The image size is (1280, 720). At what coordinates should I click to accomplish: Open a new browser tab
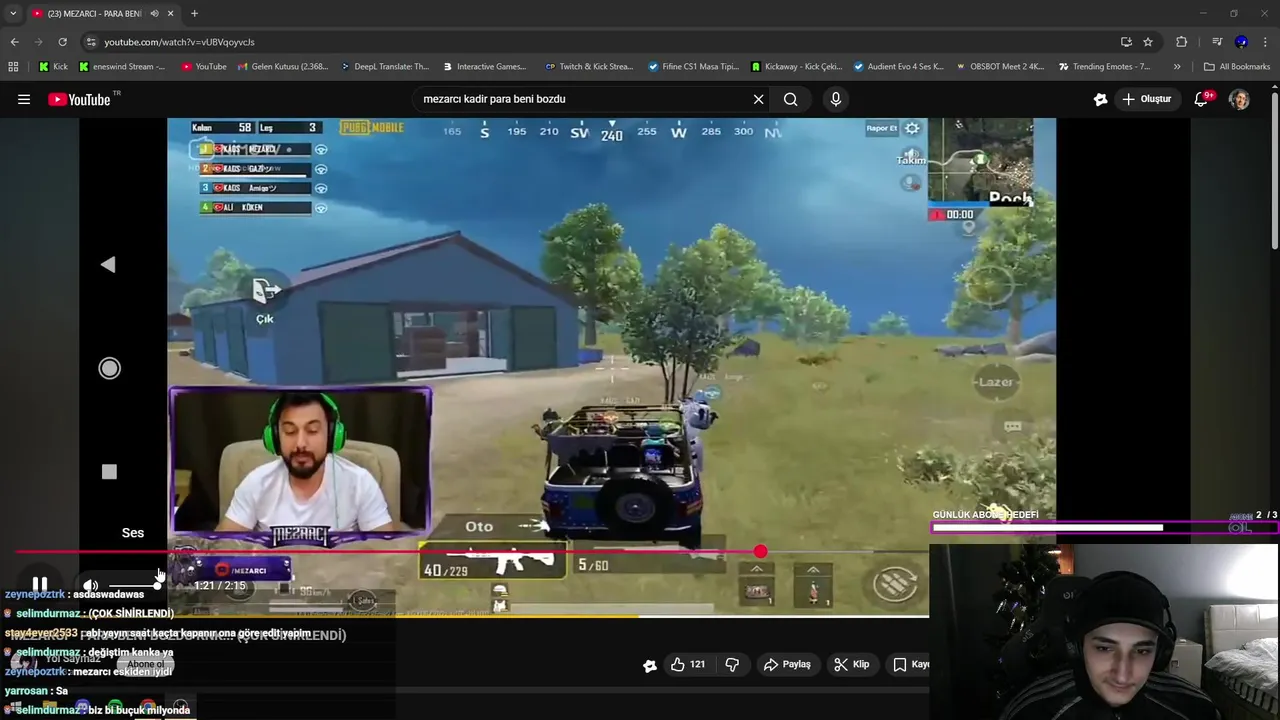194,13
